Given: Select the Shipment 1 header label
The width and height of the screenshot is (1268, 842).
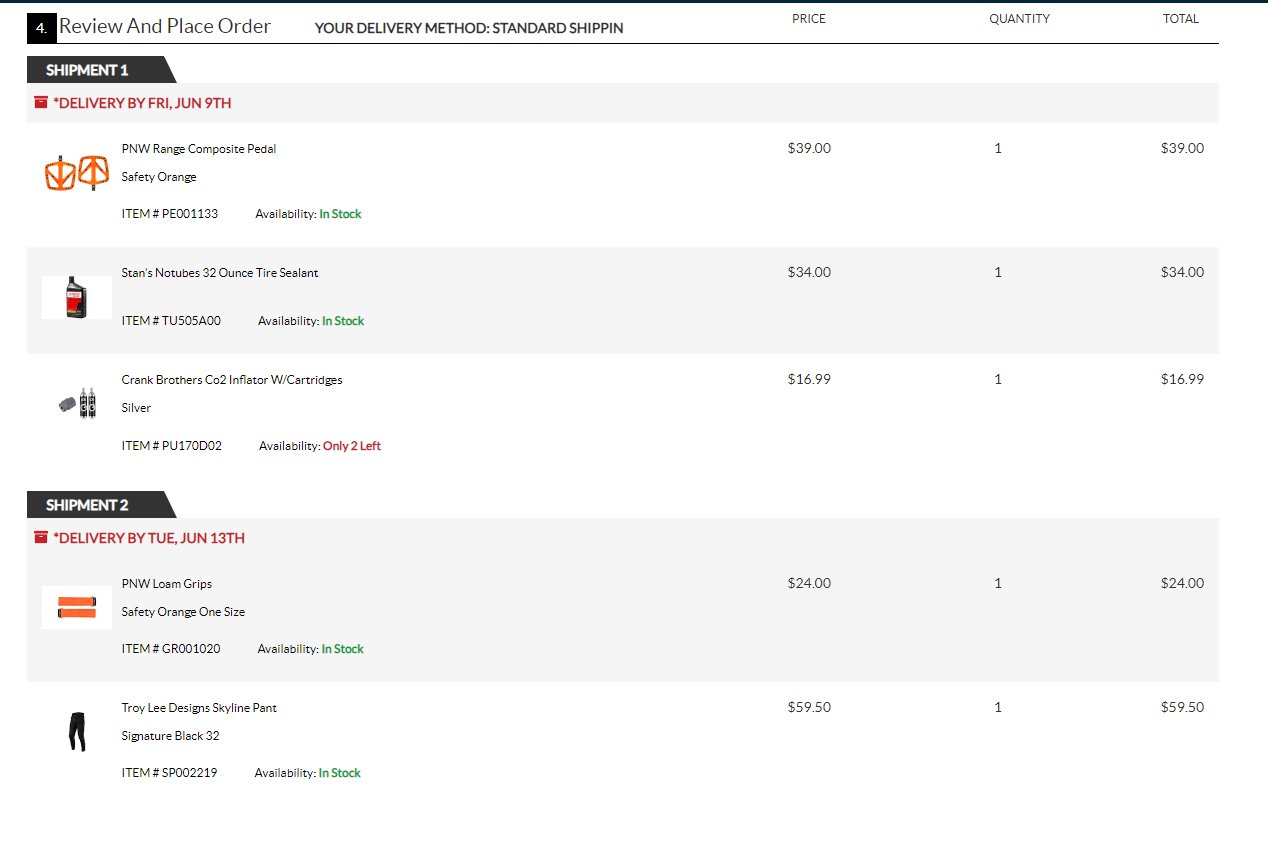Looking at the screenshot, I should point(87,70).
